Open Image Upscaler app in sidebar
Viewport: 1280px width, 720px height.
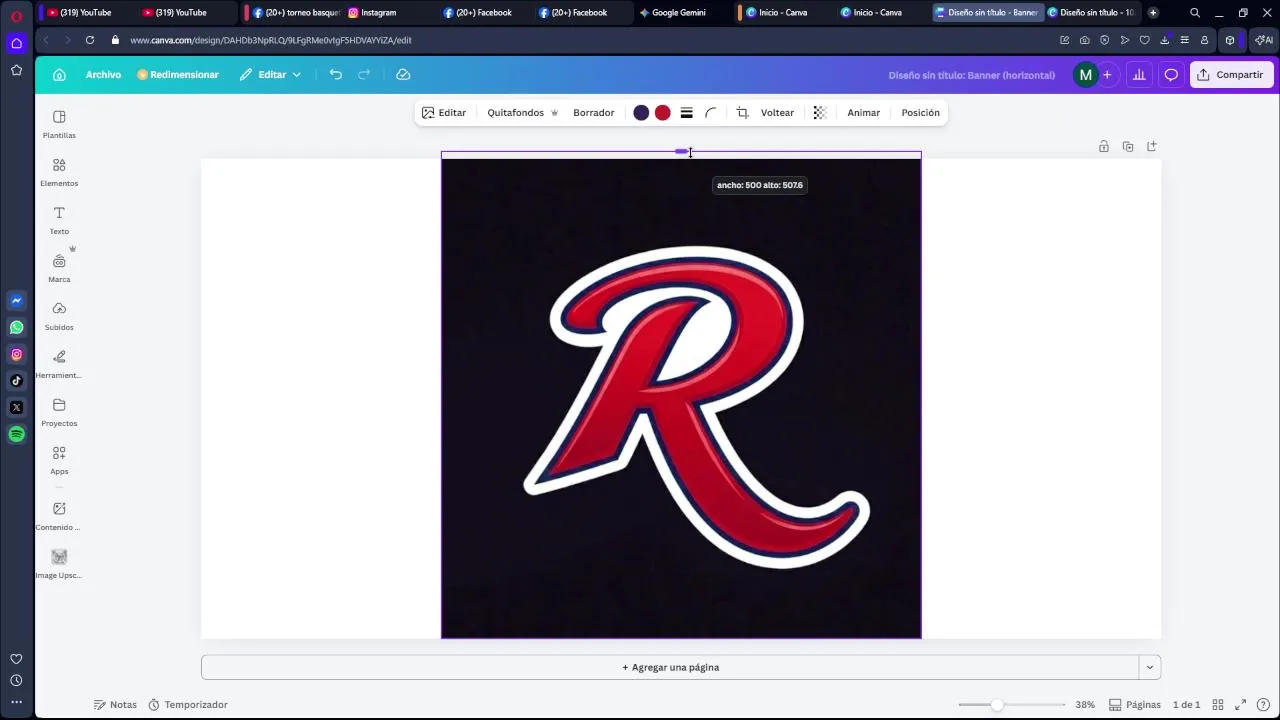[x=59, y=564]
